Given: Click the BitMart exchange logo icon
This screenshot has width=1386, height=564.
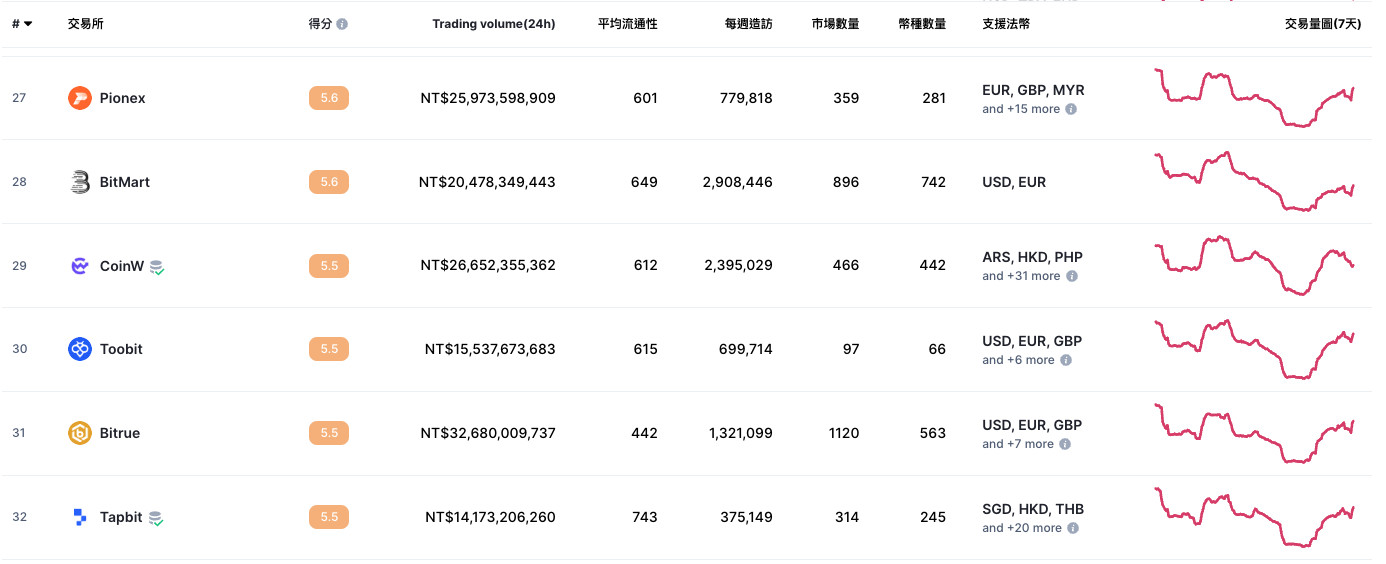Looking at the screenshot, I should click(80, 182).
